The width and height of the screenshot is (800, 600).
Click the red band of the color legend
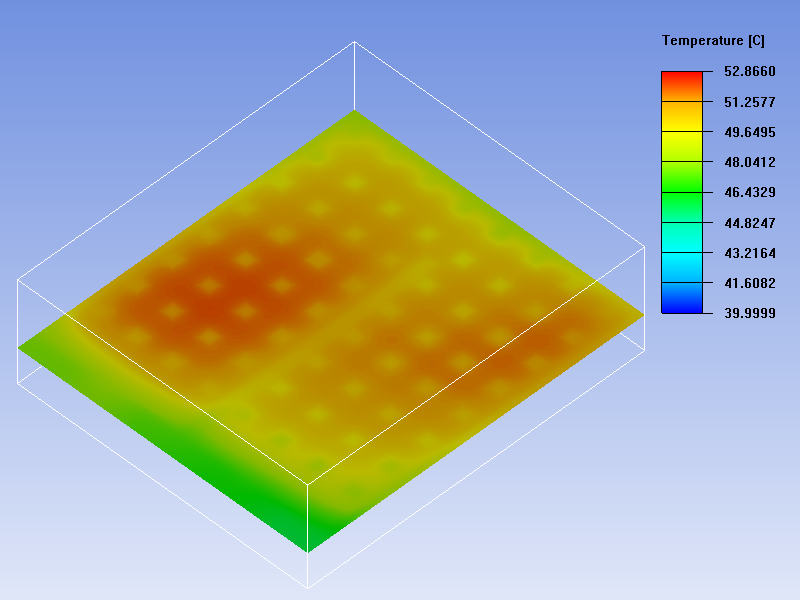coord(682,86)
